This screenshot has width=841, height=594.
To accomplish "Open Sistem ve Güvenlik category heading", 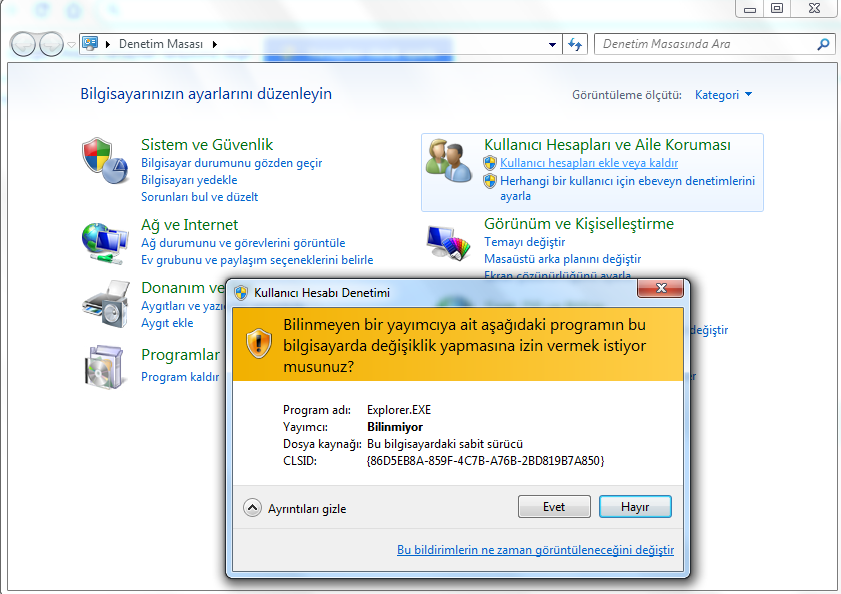I will 207,145.
